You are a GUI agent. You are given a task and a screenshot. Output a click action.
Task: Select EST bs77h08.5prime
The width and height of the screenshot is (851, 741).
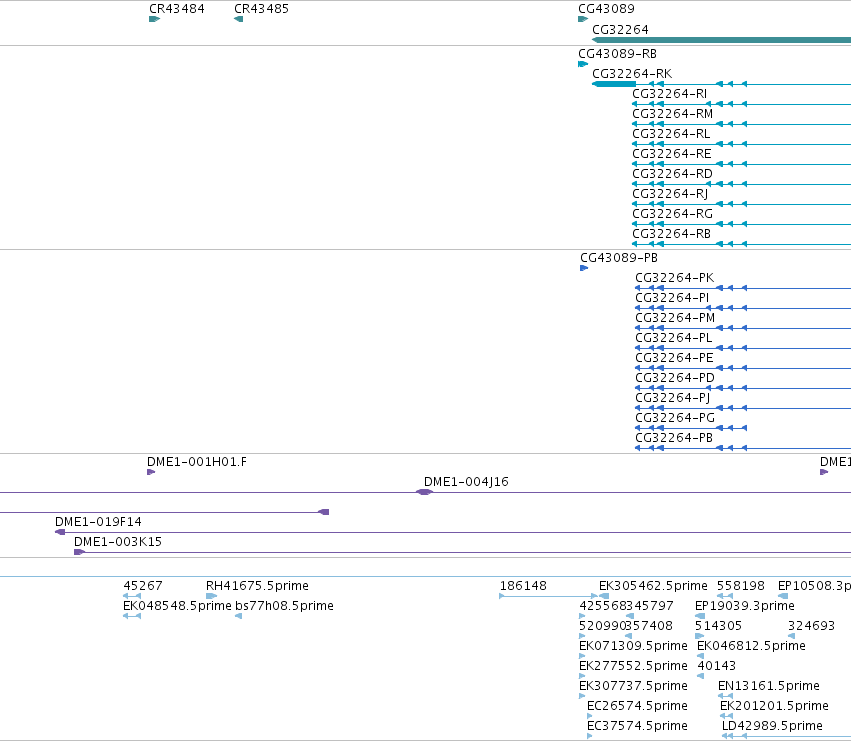click(284, 606)
